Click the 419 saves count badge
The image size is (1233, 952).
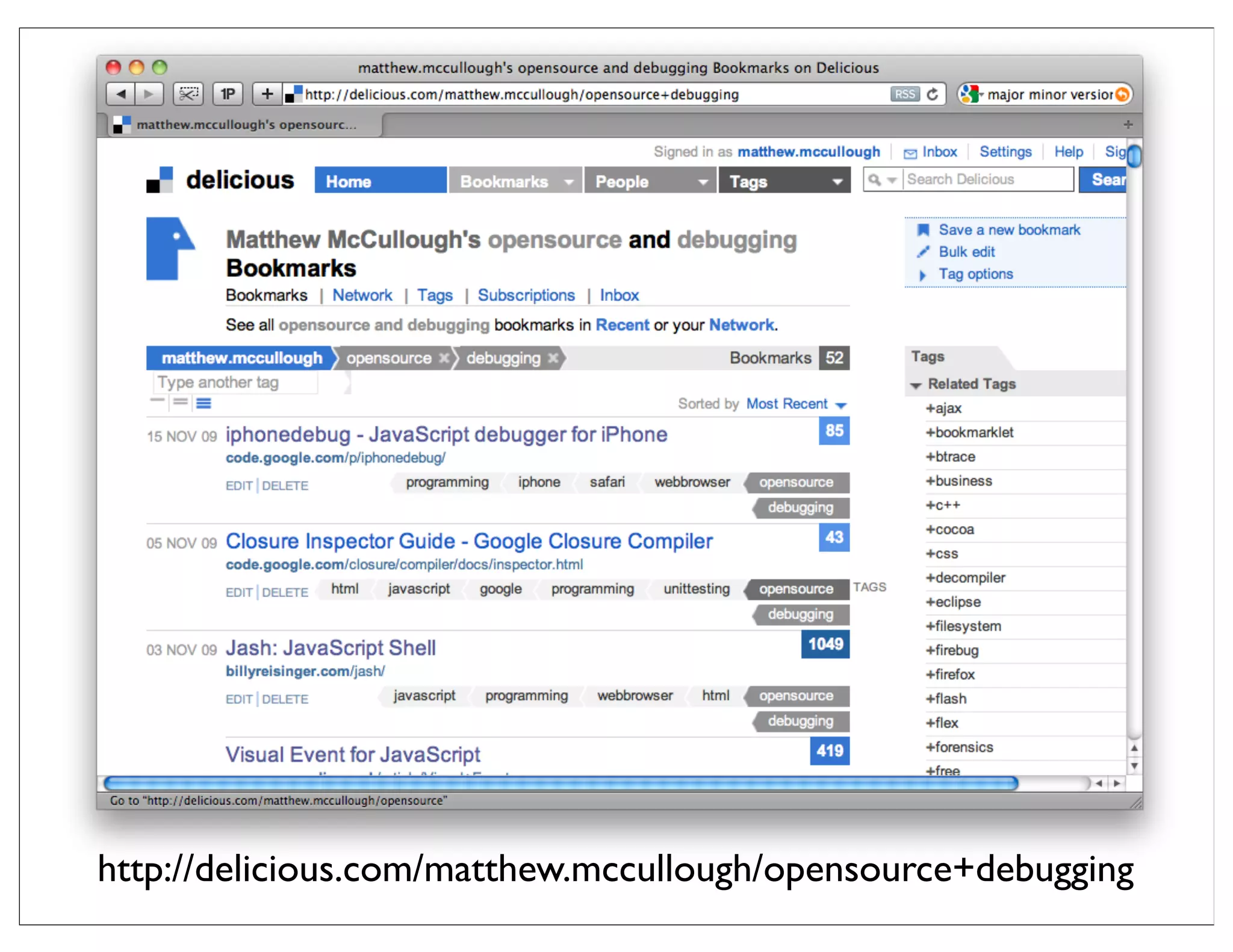click(830, 751)
